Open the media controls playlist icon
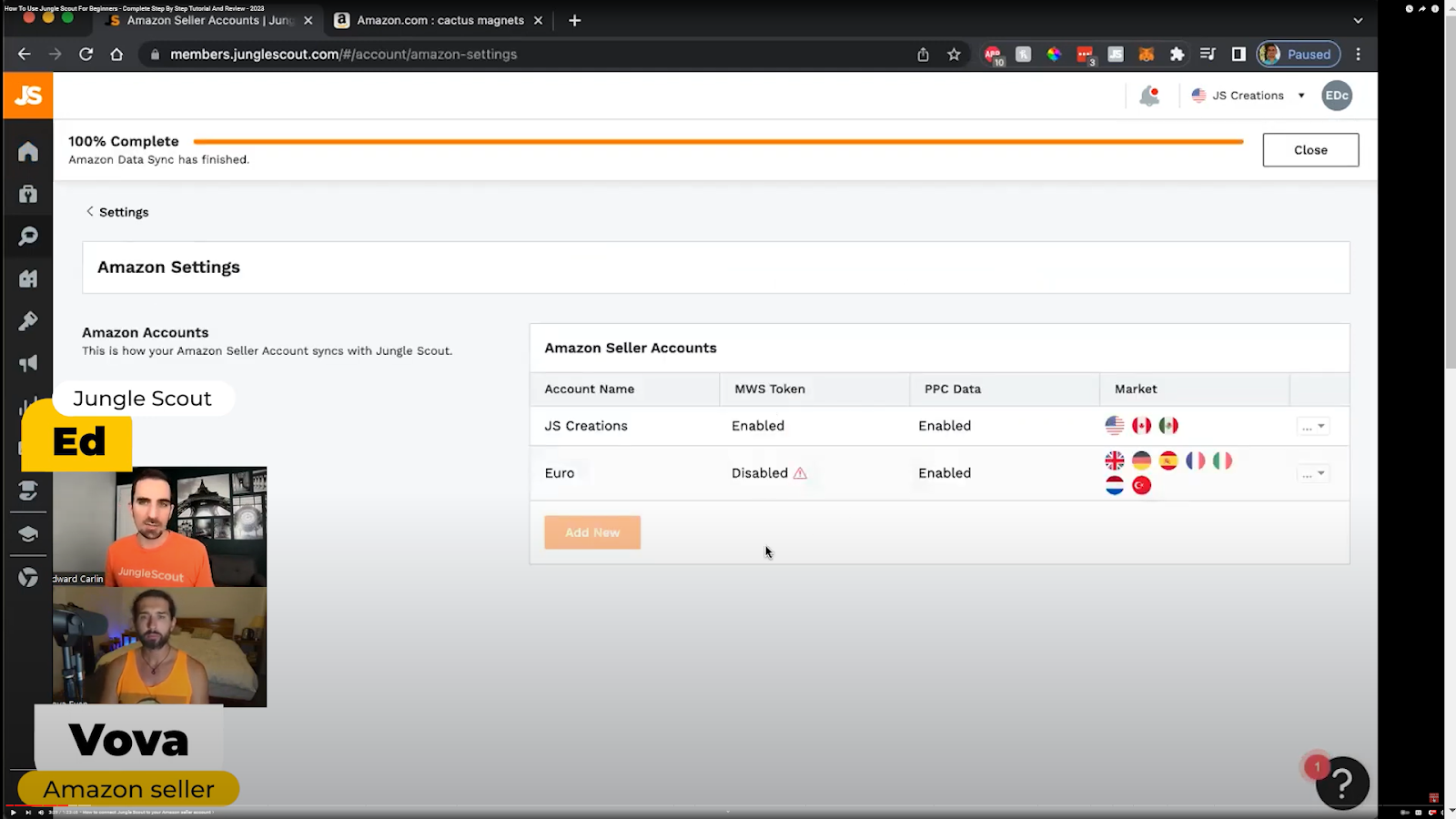 [x=1208, y=55]
